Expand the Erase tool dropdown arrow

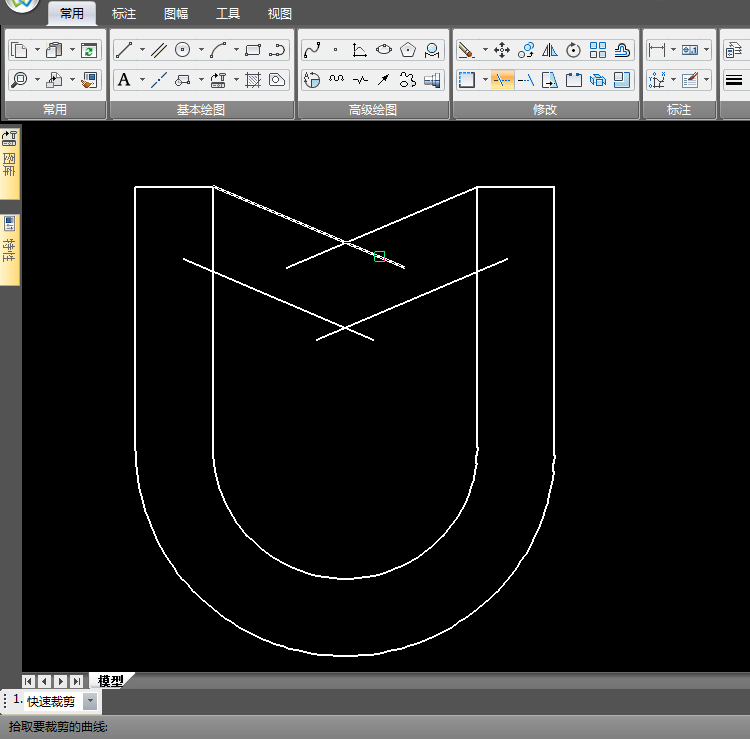tap(485, 50)
